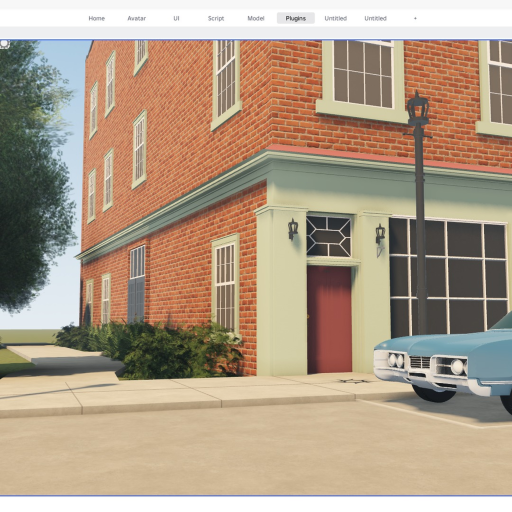Select the large dark storefront window
The height and width of the screenshot is (512, 512).
pos(448,277)
